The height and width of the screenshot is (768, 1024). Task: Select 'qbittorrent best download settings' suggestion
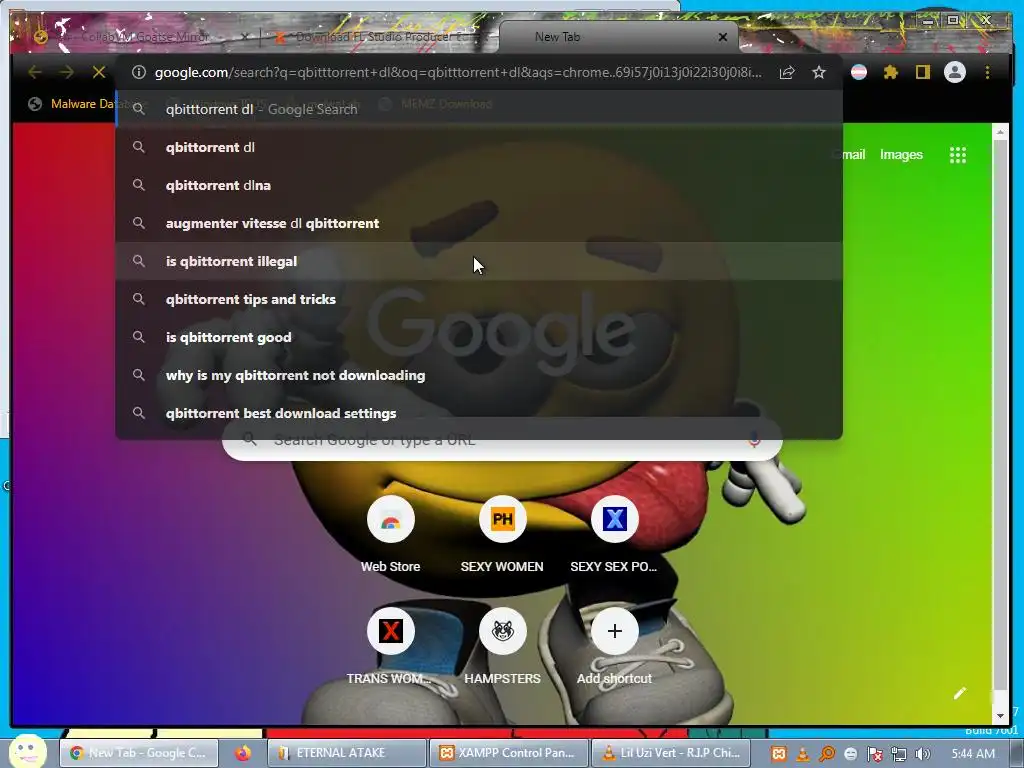[x=479, y=413]
